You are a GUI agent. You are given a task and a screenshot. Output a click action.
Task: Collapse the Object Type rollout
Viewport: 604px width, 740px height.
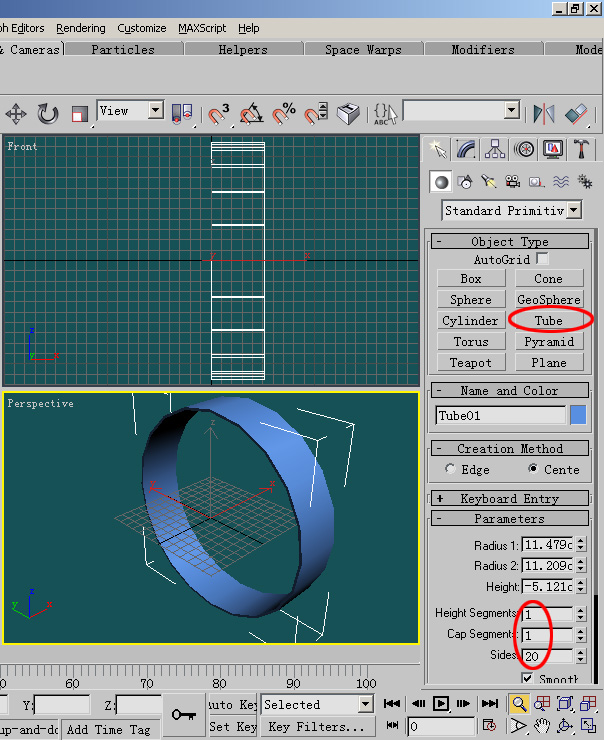(510, 241)
